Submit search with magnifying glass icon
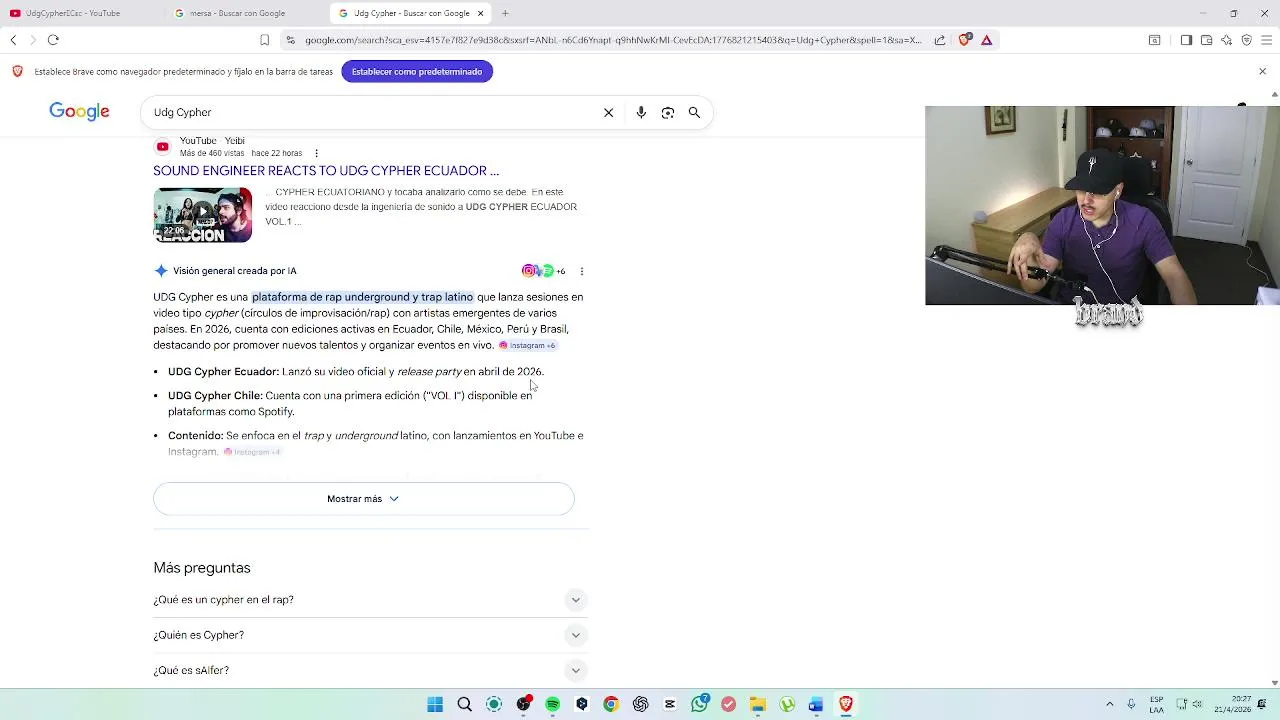 click(x=694, y=113)
